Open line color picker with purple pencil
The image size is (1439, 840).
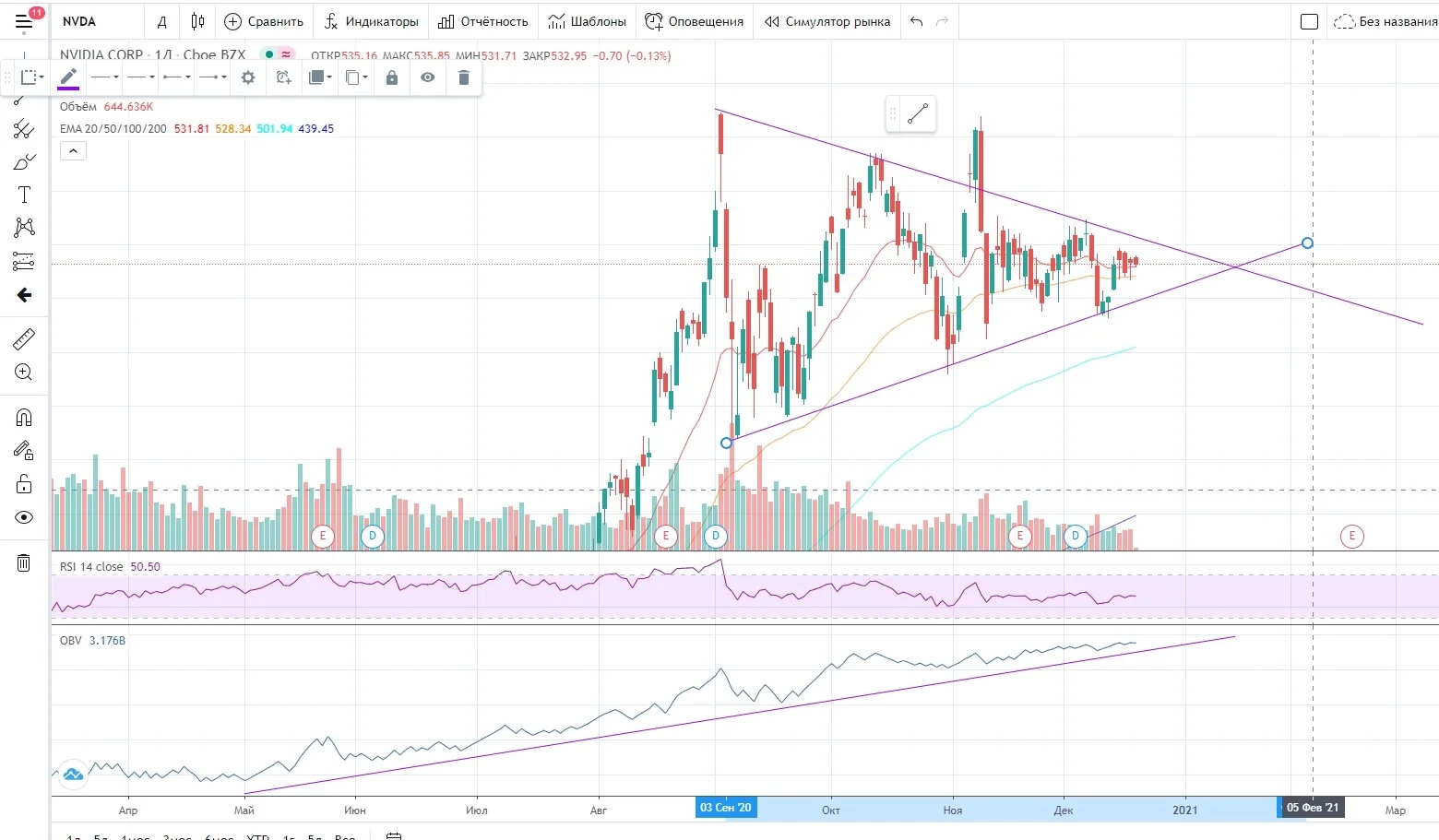click(x=68, y=77)
